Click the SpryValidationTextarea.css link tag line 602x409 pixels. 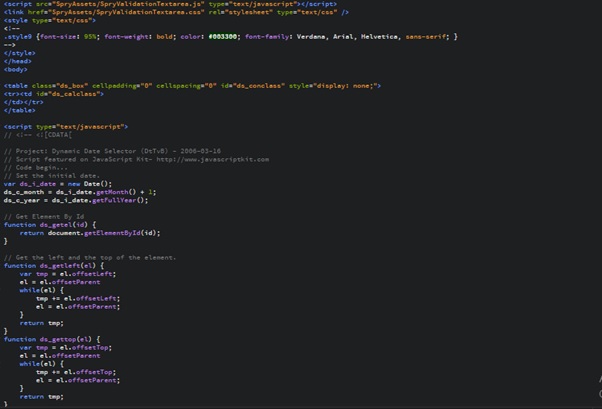click(176, 12)
